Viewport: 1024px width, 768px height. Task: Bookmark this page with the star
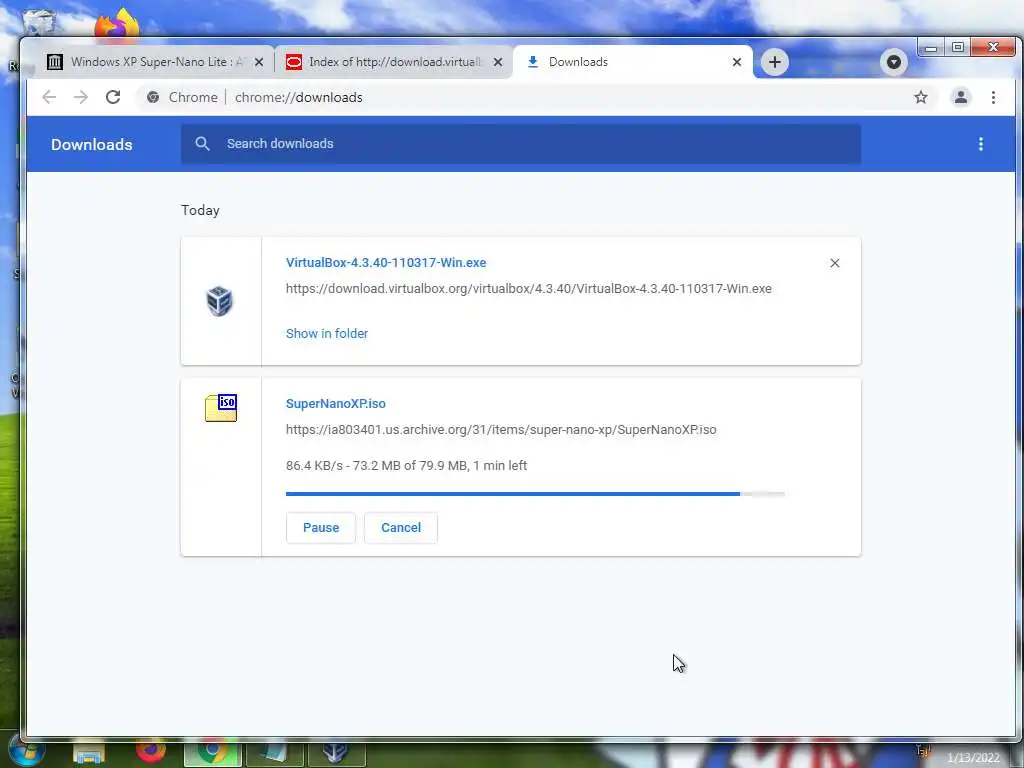point(921,97)
